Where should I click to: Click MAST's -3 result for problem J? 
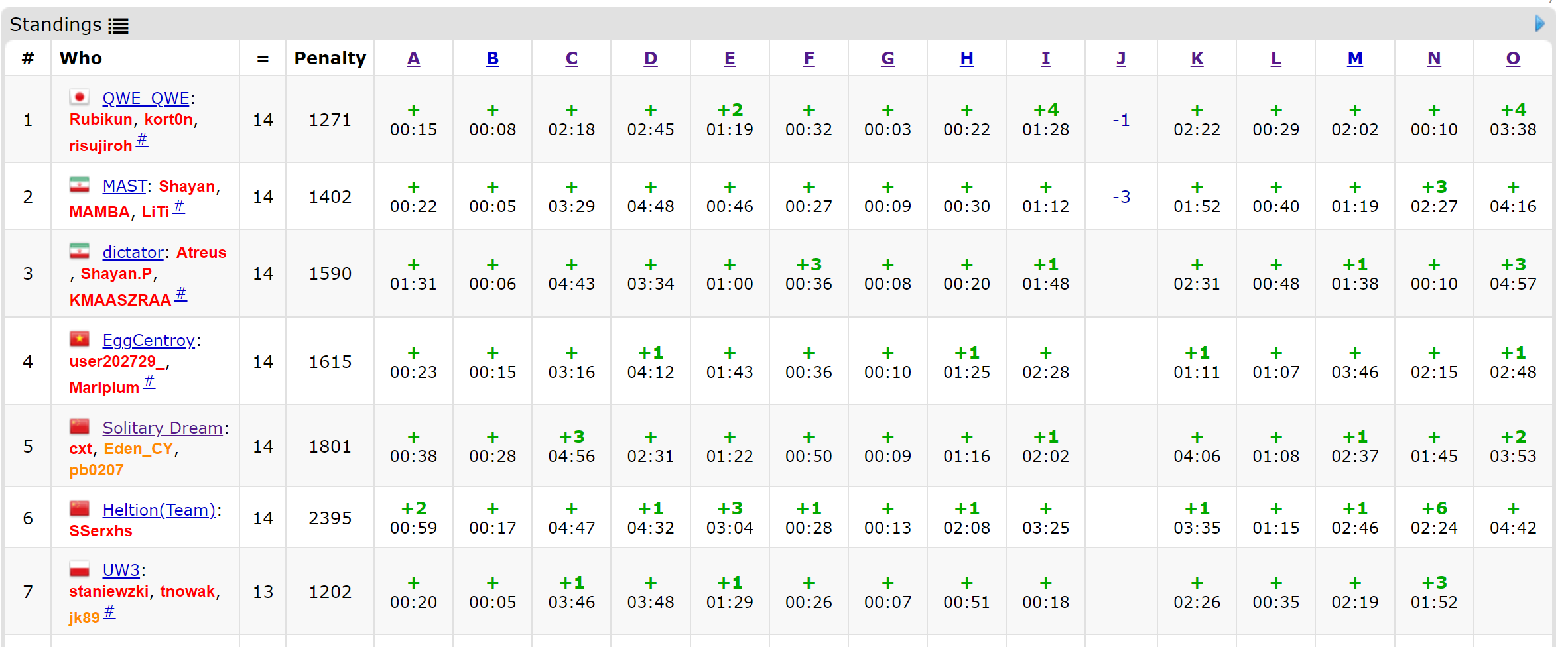pos(1121,197)
